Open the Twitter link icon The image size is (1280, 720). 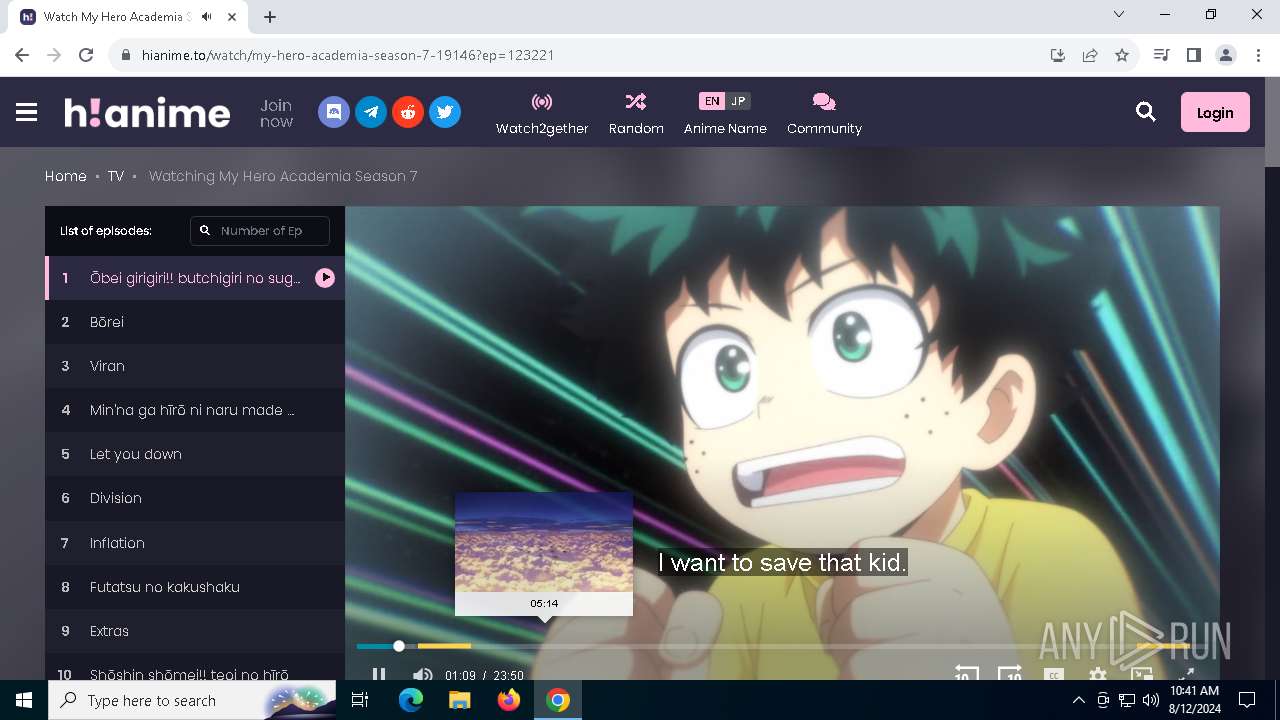tap(445, 112)
